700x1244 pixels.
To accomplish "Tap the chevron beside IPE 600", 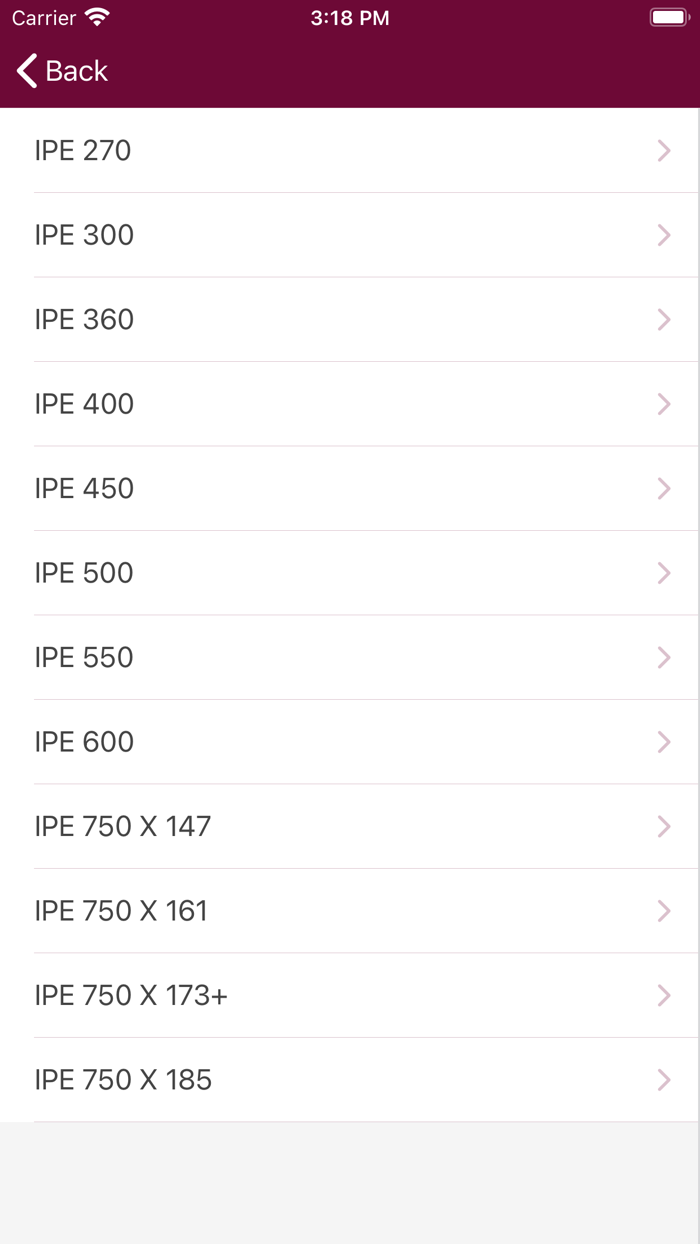I will tap(663, 741).
